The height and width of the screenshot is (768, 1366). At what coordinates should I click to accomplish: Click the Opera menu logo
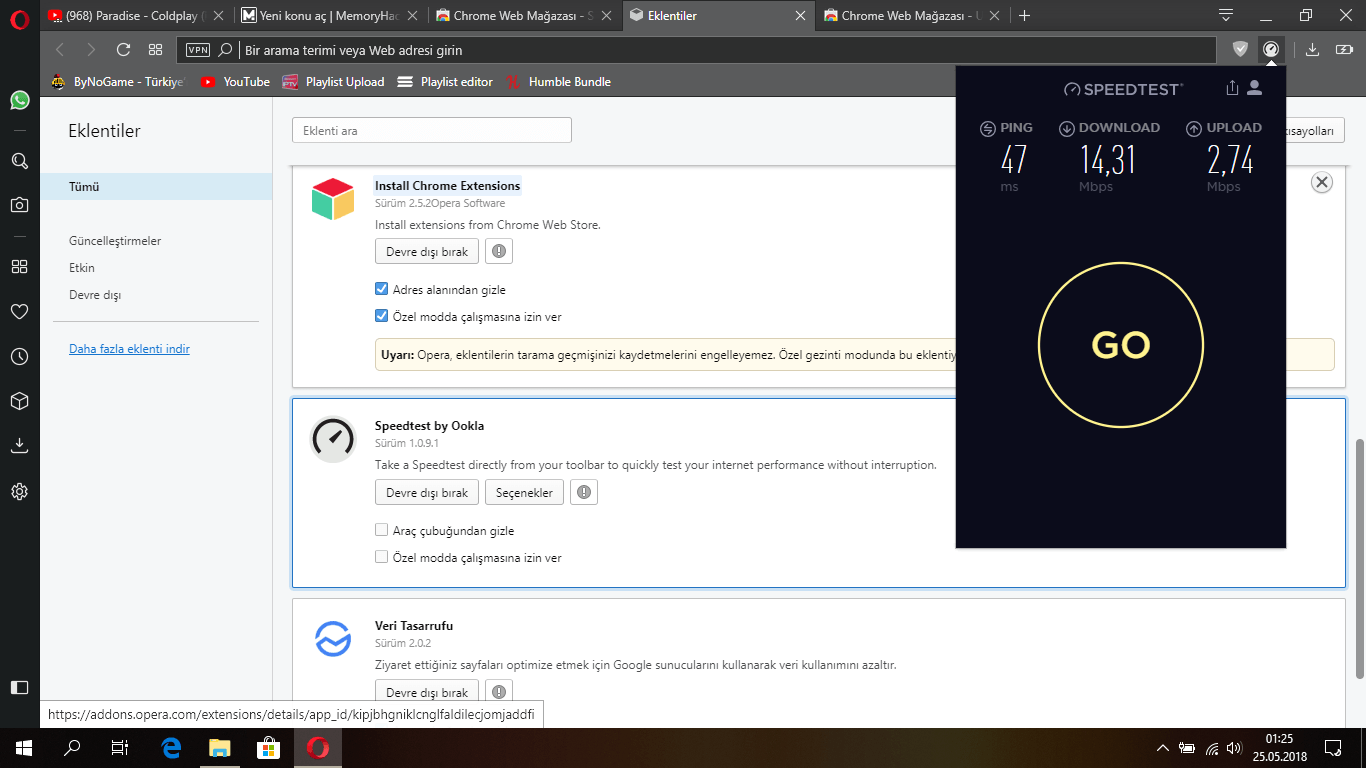19,17
